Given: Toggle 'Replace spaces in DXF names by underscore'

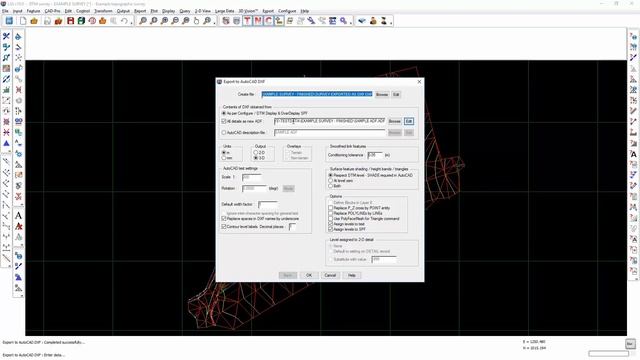Looking at the screenshot, I should [224, 219].
